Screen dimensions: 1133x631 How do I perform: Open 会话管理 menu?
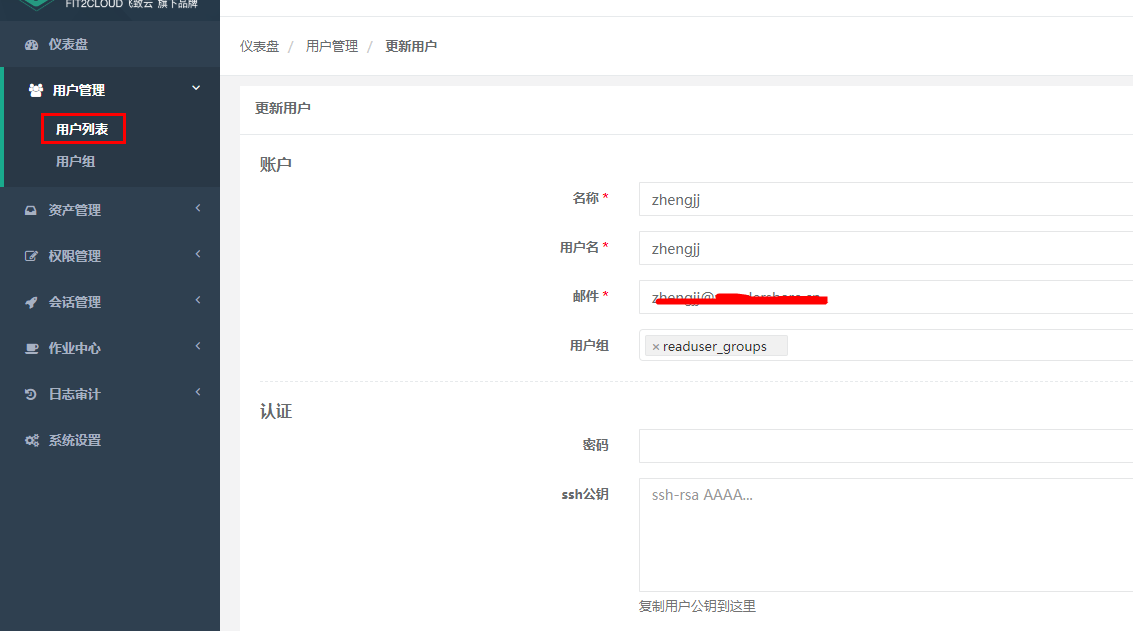(74, 302)
